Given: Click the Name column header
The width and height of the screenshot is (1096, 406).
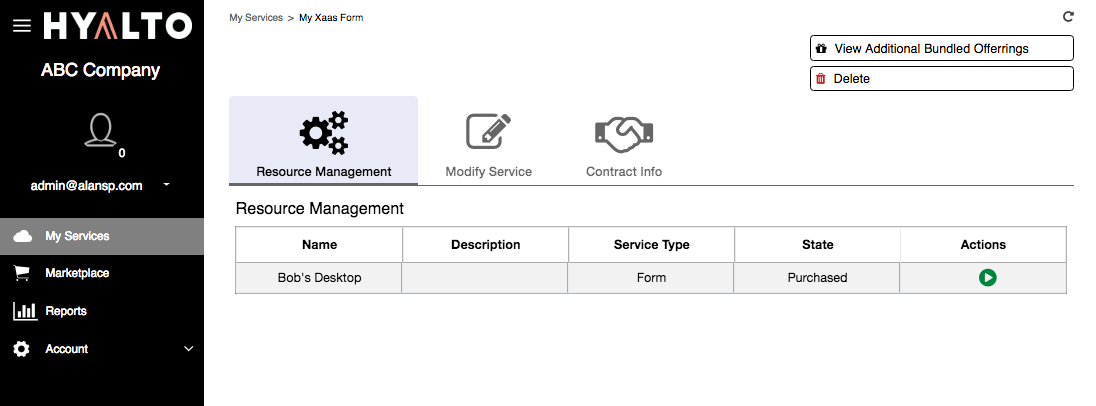Looking at the screenshot, I should [319, 245].
